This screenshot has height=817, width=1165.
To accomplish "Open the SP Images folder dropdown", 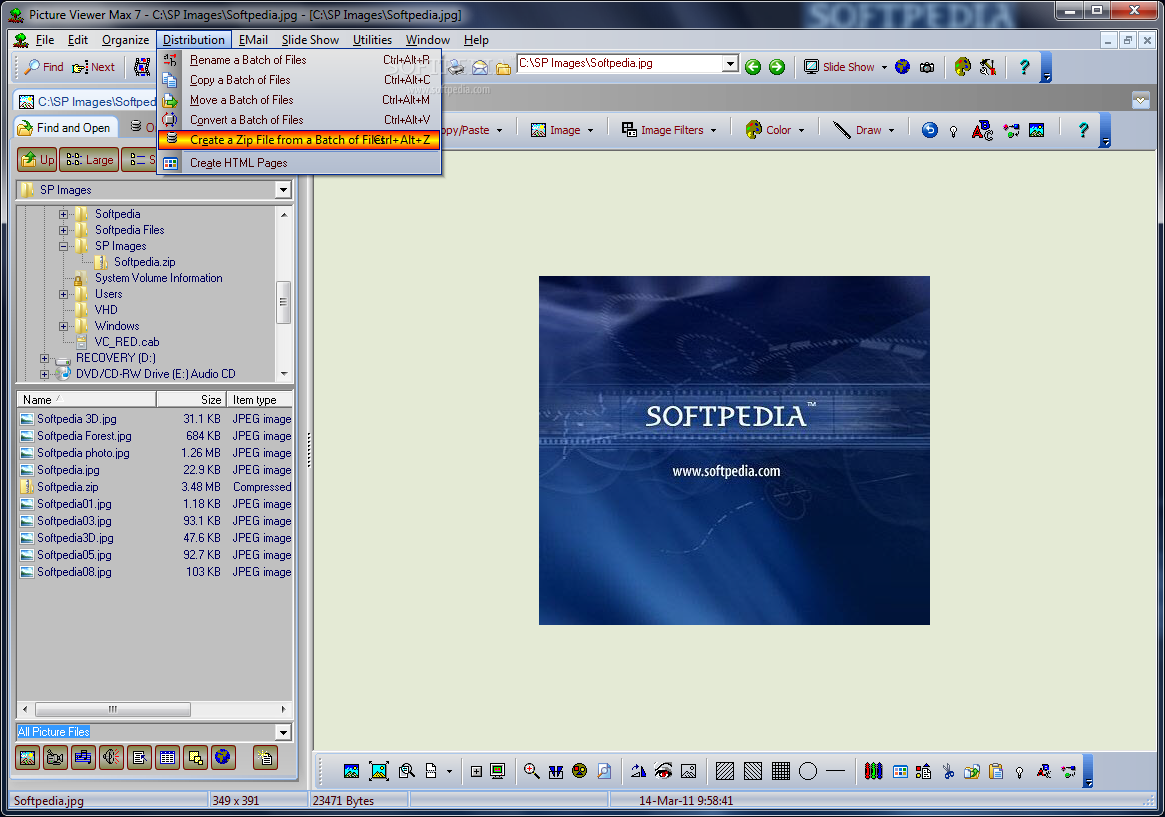I will (x=283, y=190).
